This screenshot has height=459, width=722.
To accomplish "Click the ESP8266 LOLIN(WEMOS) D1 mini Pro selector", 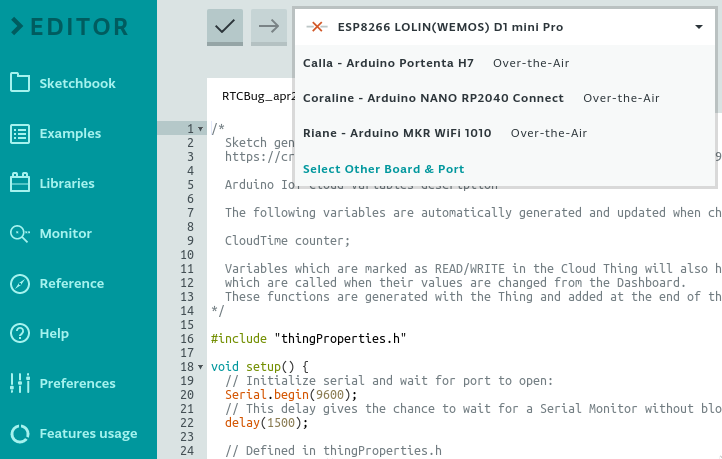I will [505, 27].
